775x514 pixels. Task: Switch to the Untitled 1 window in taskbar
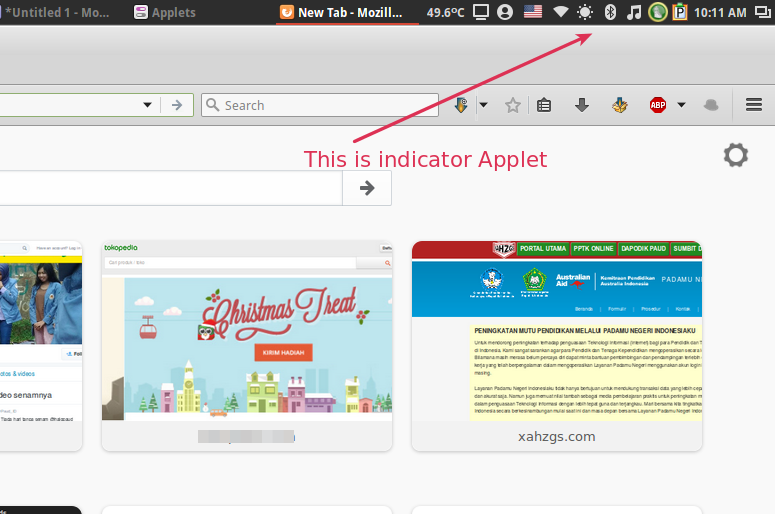56,13
